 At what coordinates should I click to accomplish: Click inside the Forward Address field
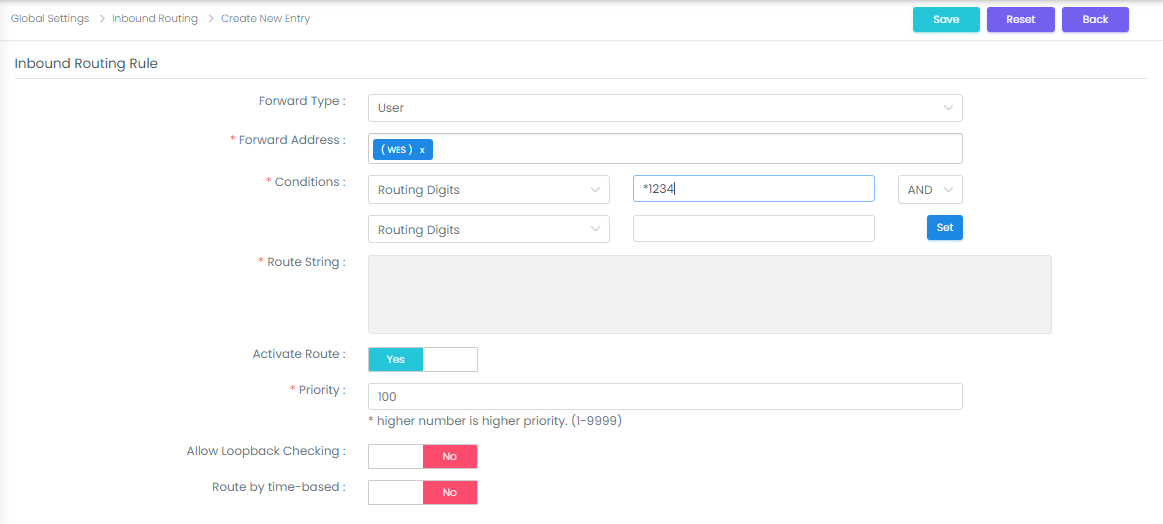pyautogui.click(x=665, y=148)
